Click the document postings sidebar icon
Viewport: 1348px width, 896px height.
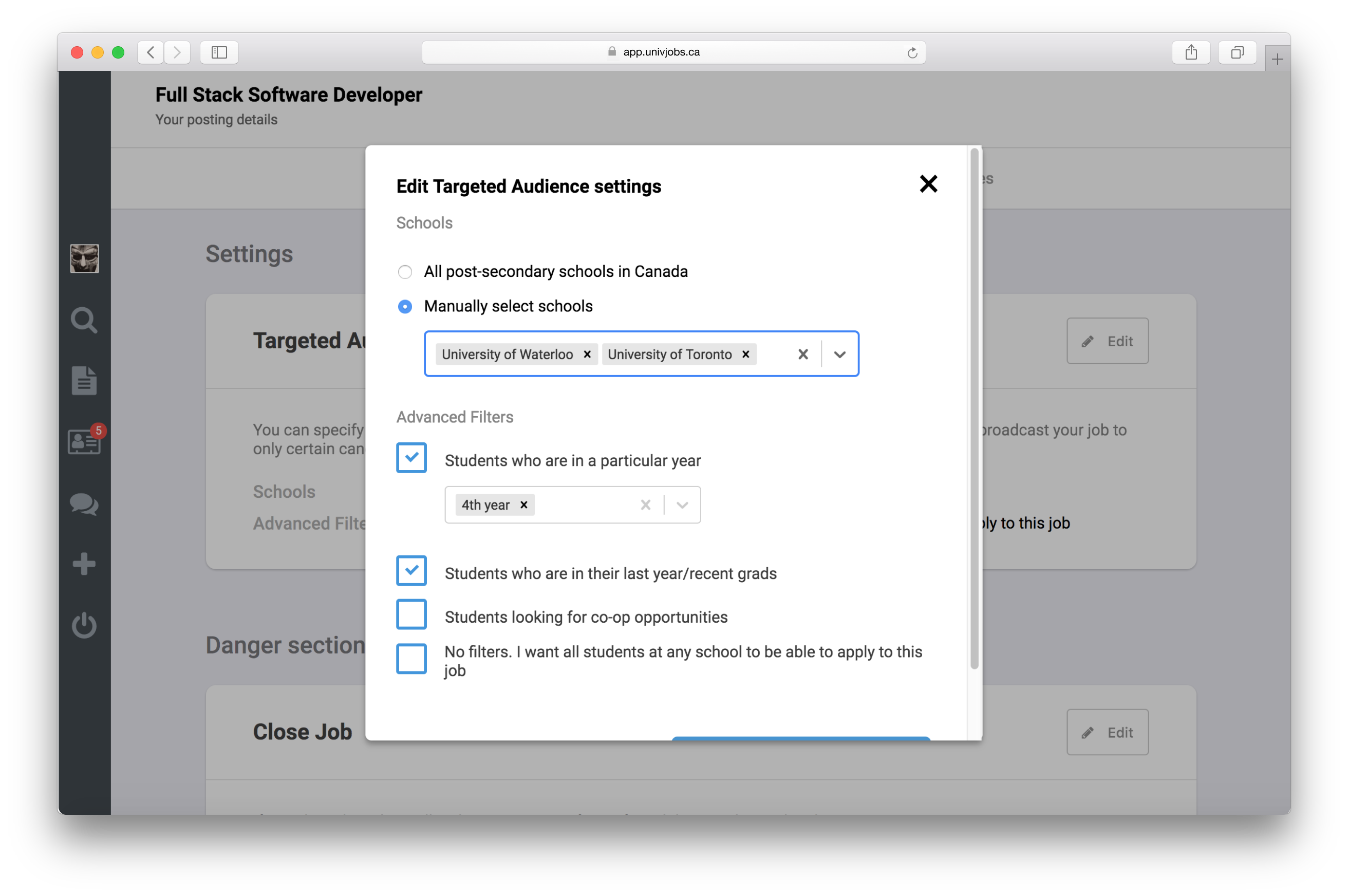tap(84, 381)
